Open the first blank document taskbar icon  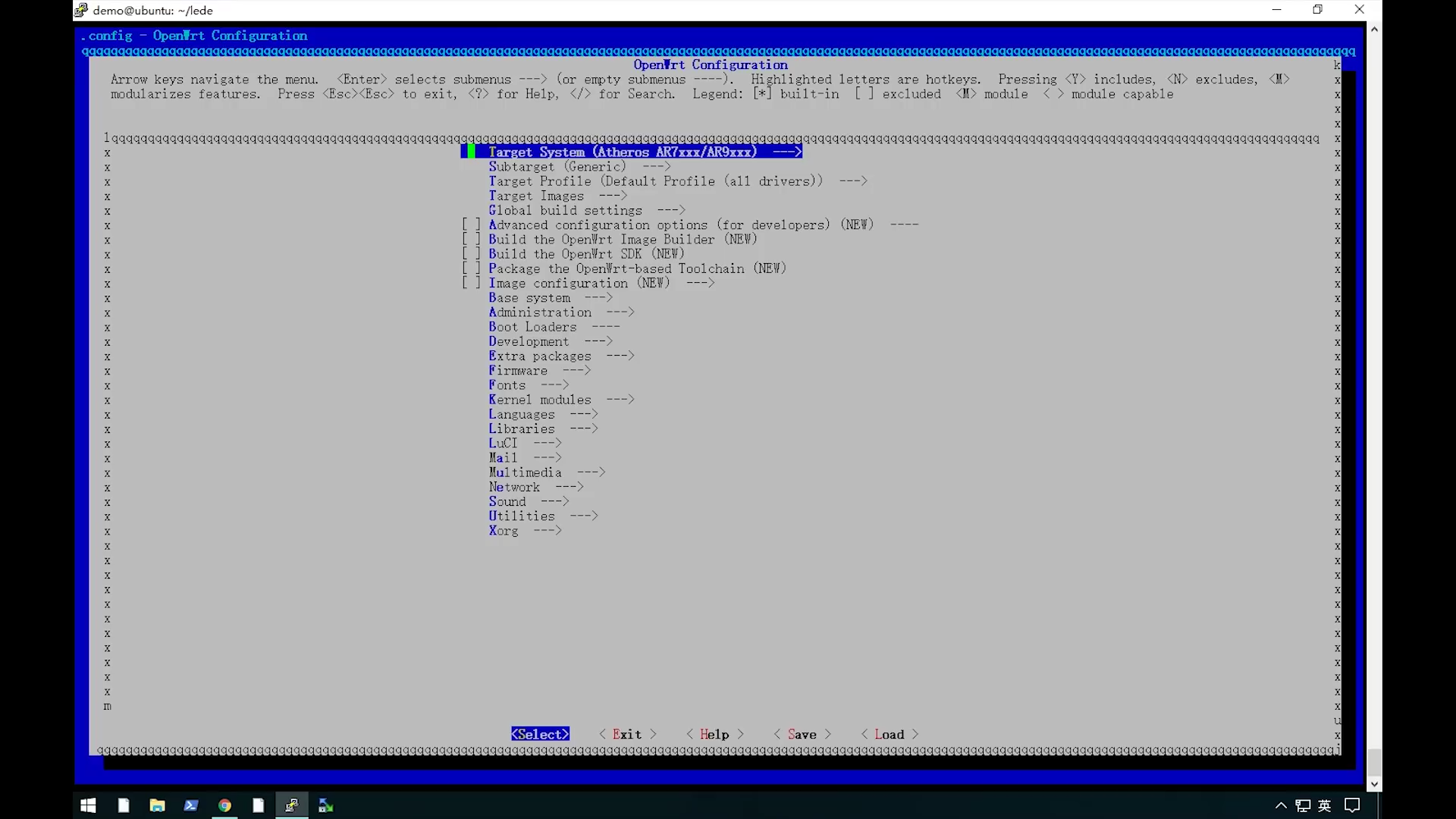(124, 805)
